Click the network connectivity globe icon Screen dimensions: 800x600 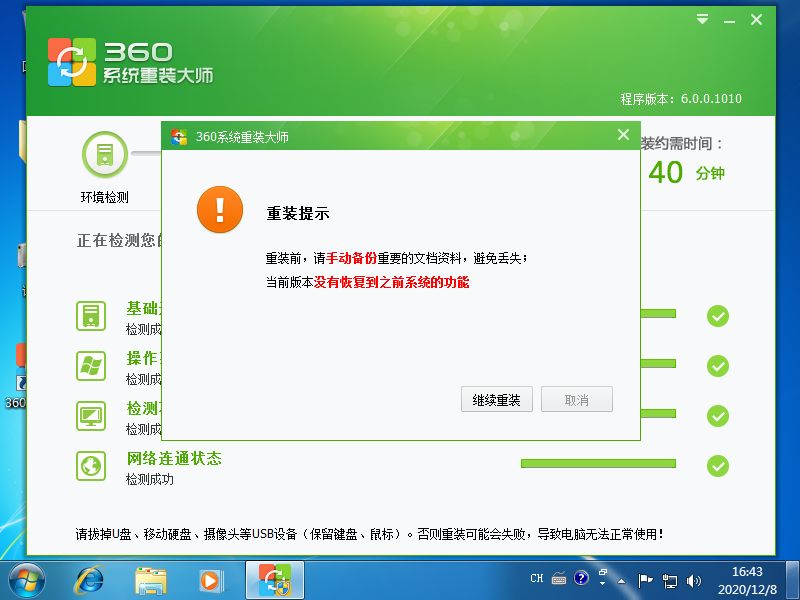click(x=91, y=466)
